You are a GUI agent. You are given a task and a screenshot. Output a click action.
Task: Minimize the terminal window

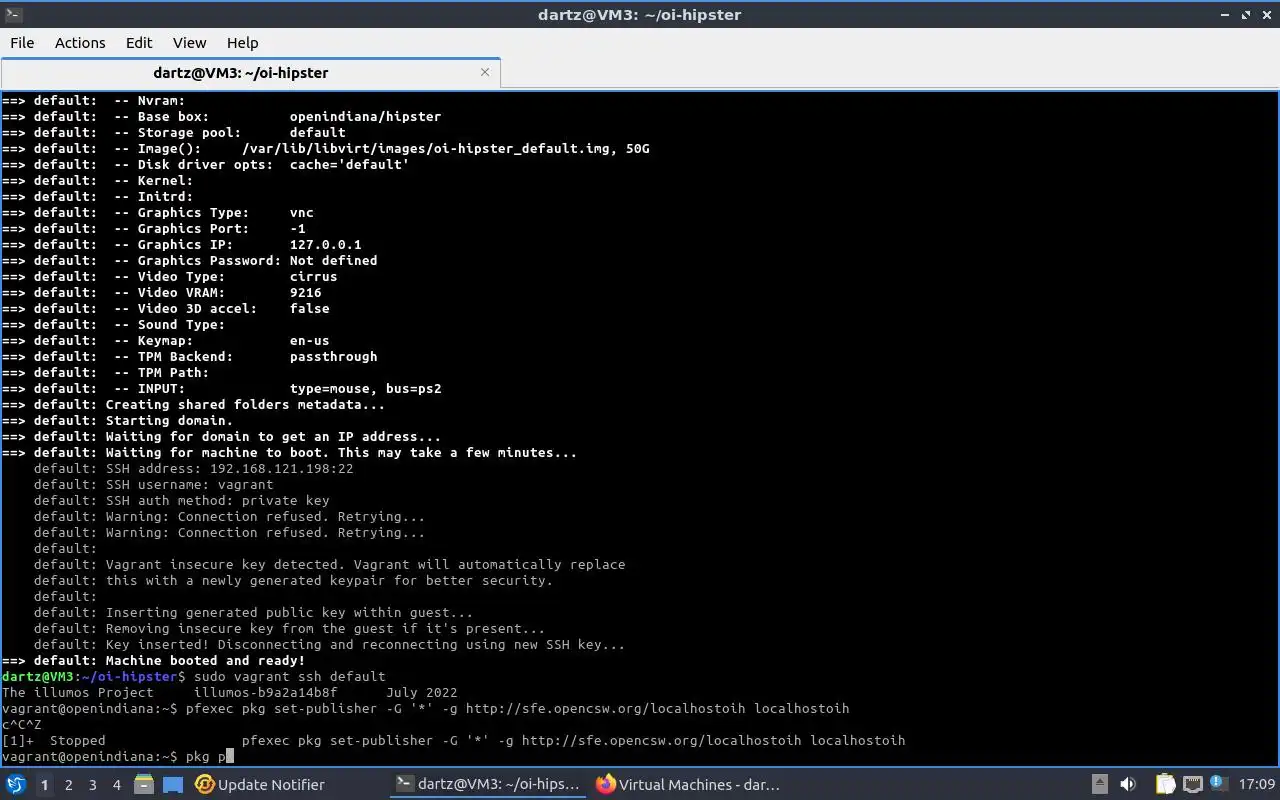point(1226,14)
